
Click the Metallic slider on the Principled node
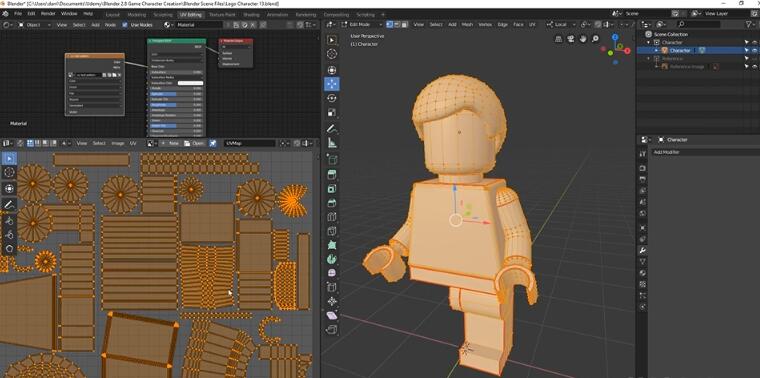pos(176,88)
